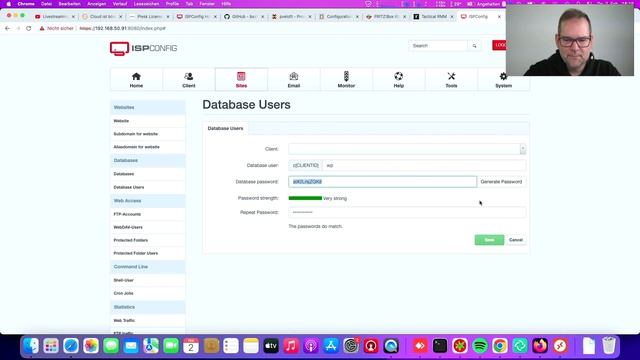Viewport: 640px width, 360px height.
Task: Click the password strength bar
Action: (x=305, y=198)
